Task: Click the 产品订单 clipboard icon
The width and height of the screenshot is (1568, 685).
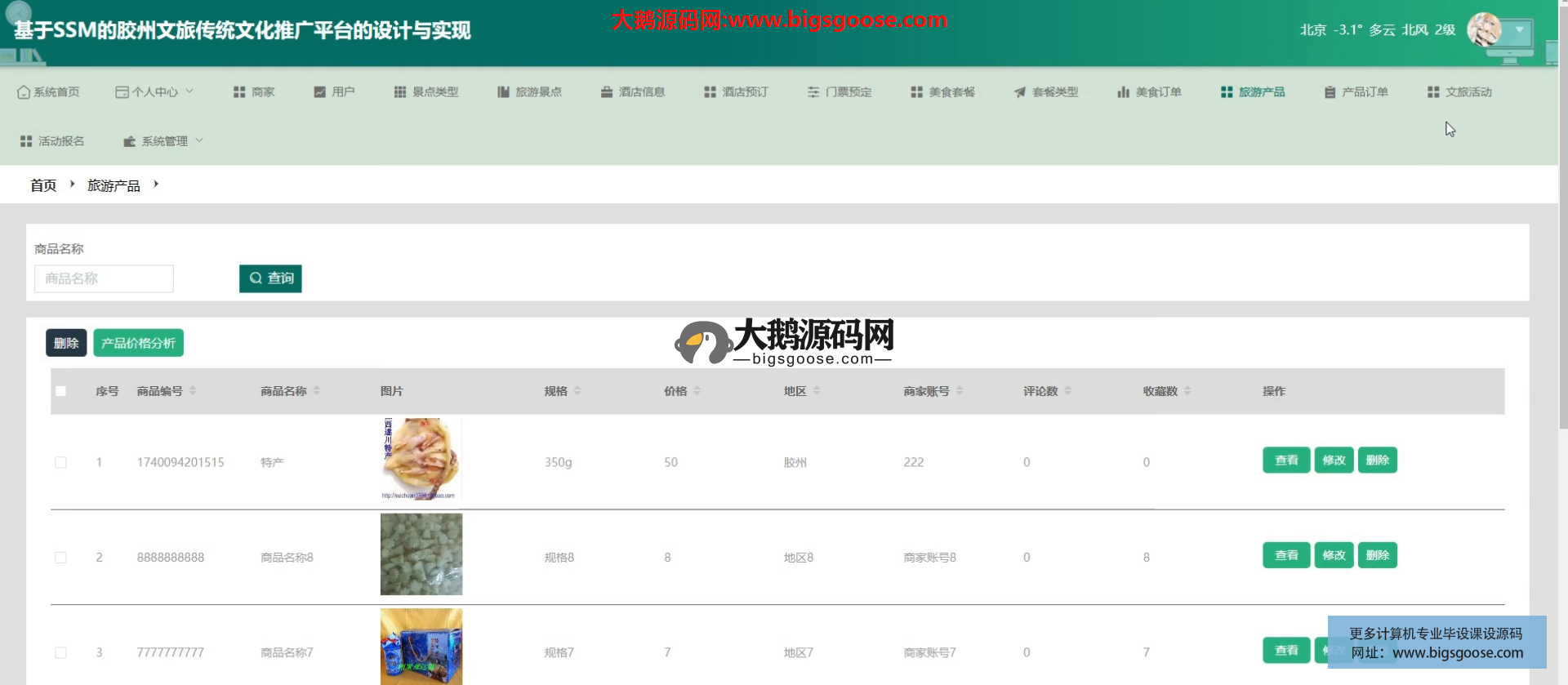Action: point(1330,92)
